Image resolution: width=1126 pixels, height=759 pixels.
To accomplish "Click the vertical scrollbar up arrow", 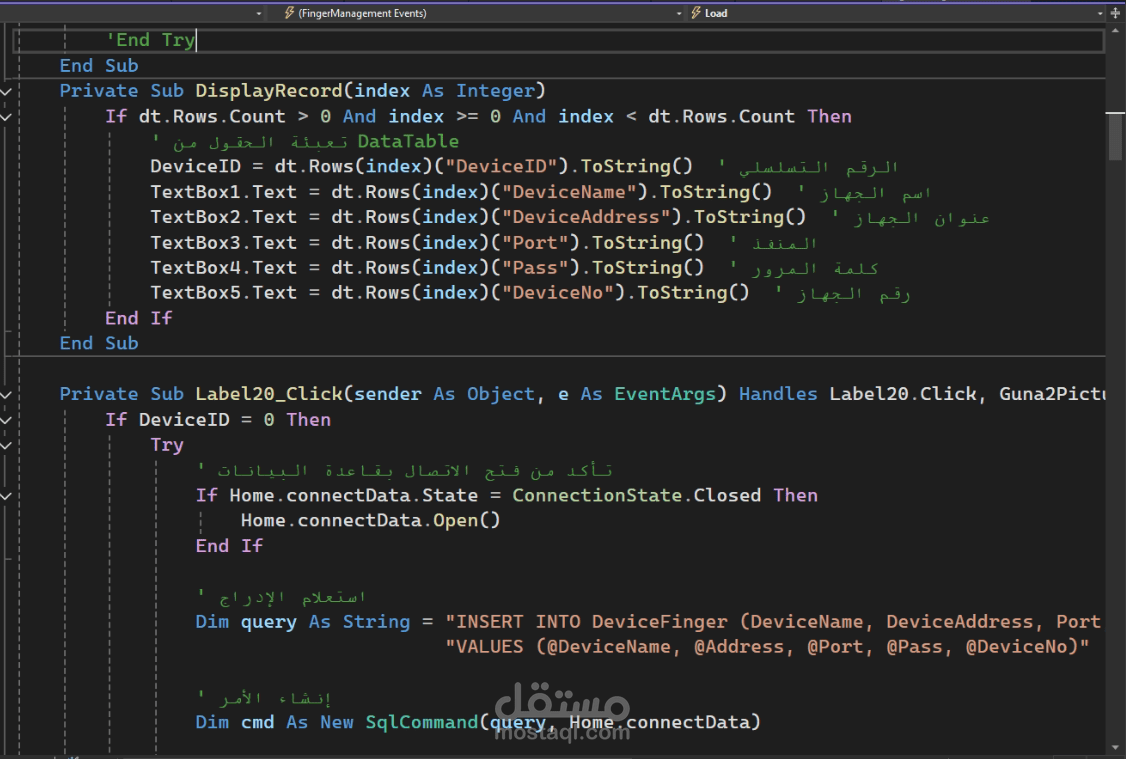I will point(1115,31).
